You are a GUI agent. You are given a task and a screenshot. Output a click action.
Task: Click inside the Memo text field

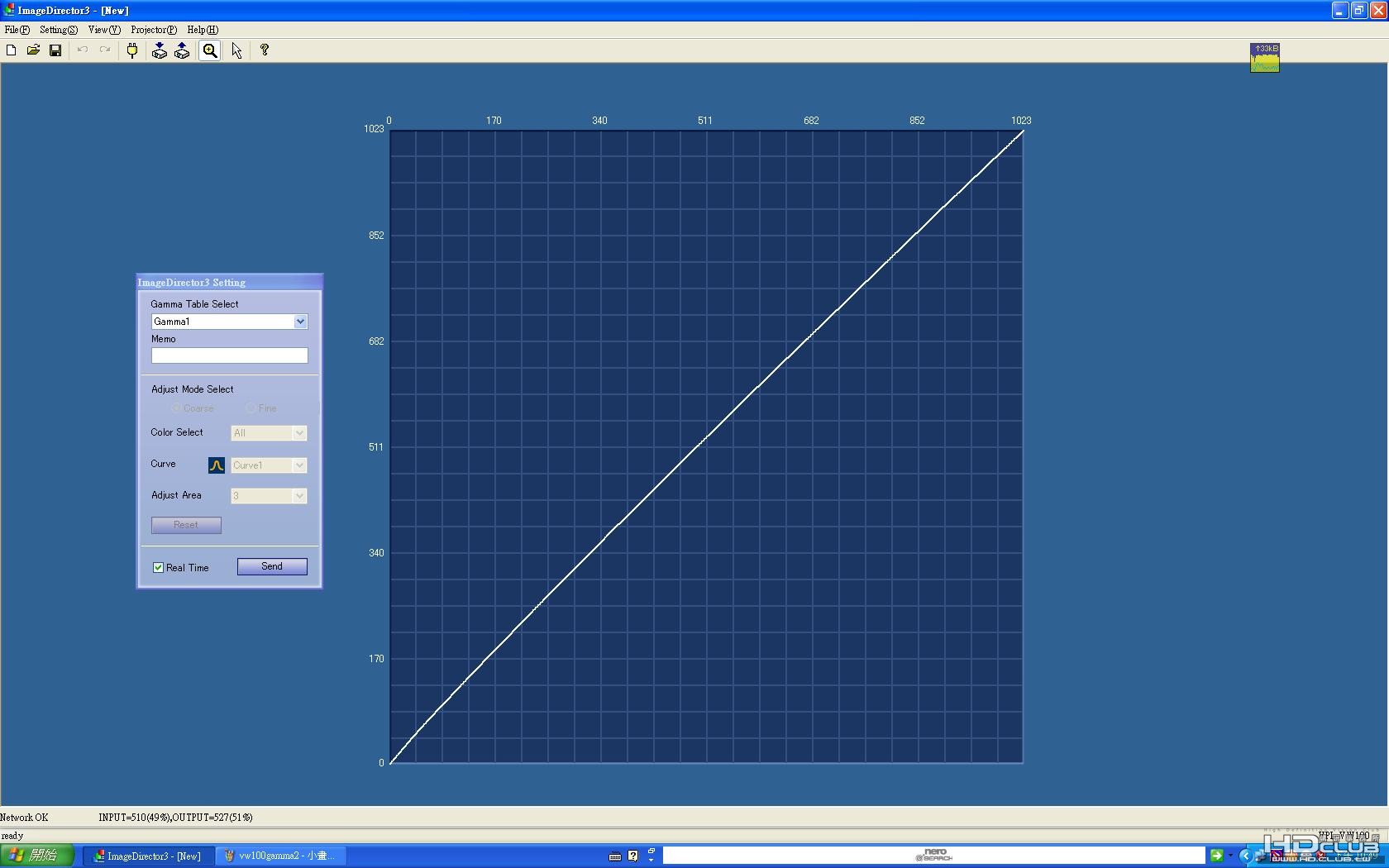point(229,355)
